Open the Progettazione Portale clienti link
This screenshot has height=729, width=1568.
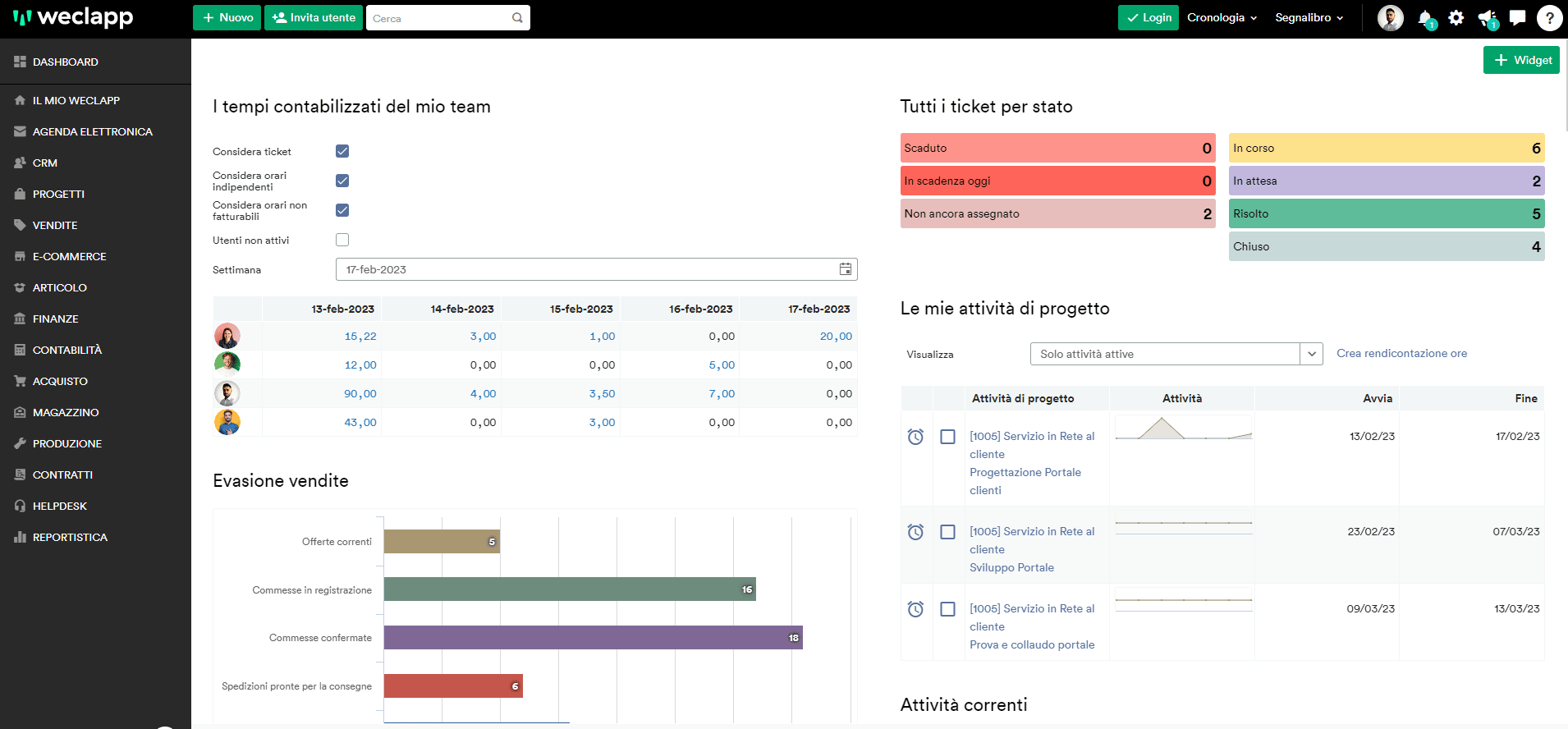click(x=1025, y=481)
